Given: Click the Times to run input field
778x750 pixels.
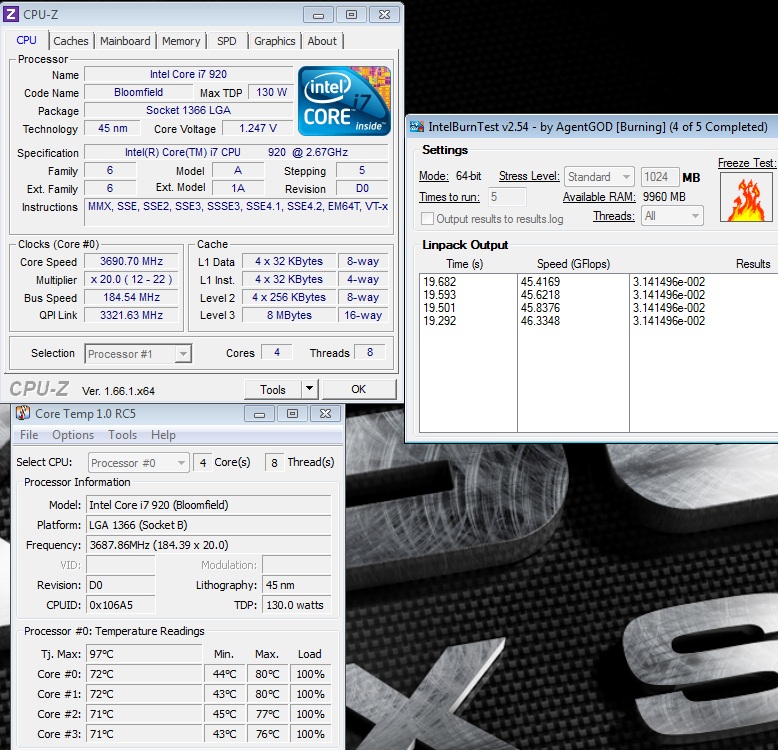Looking at the screenshot, I should pyautogui.click(x=507, y=197).
